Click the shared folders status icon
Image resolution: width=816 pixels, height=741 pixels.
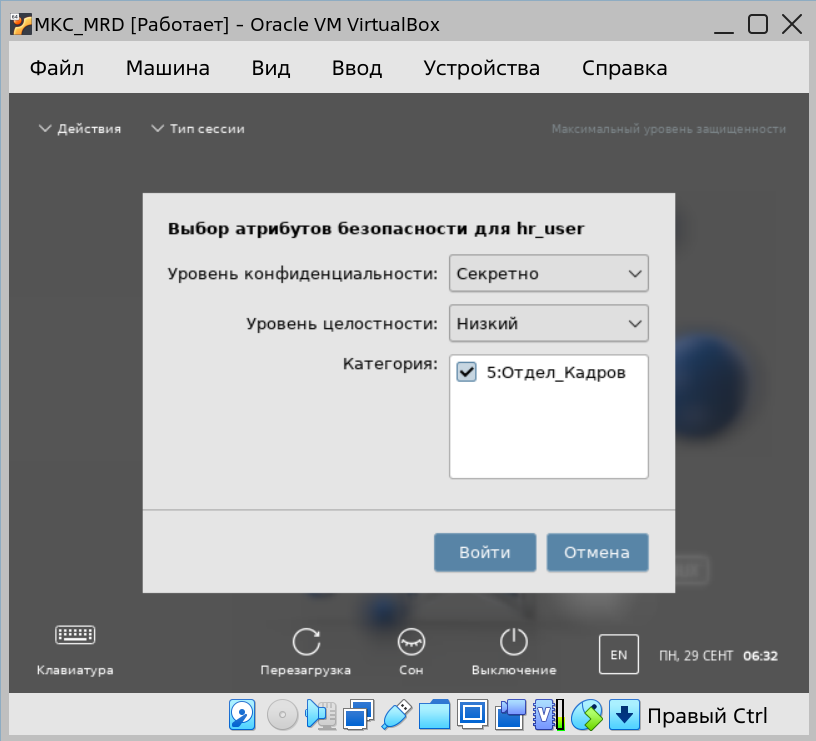pos(434,715)
